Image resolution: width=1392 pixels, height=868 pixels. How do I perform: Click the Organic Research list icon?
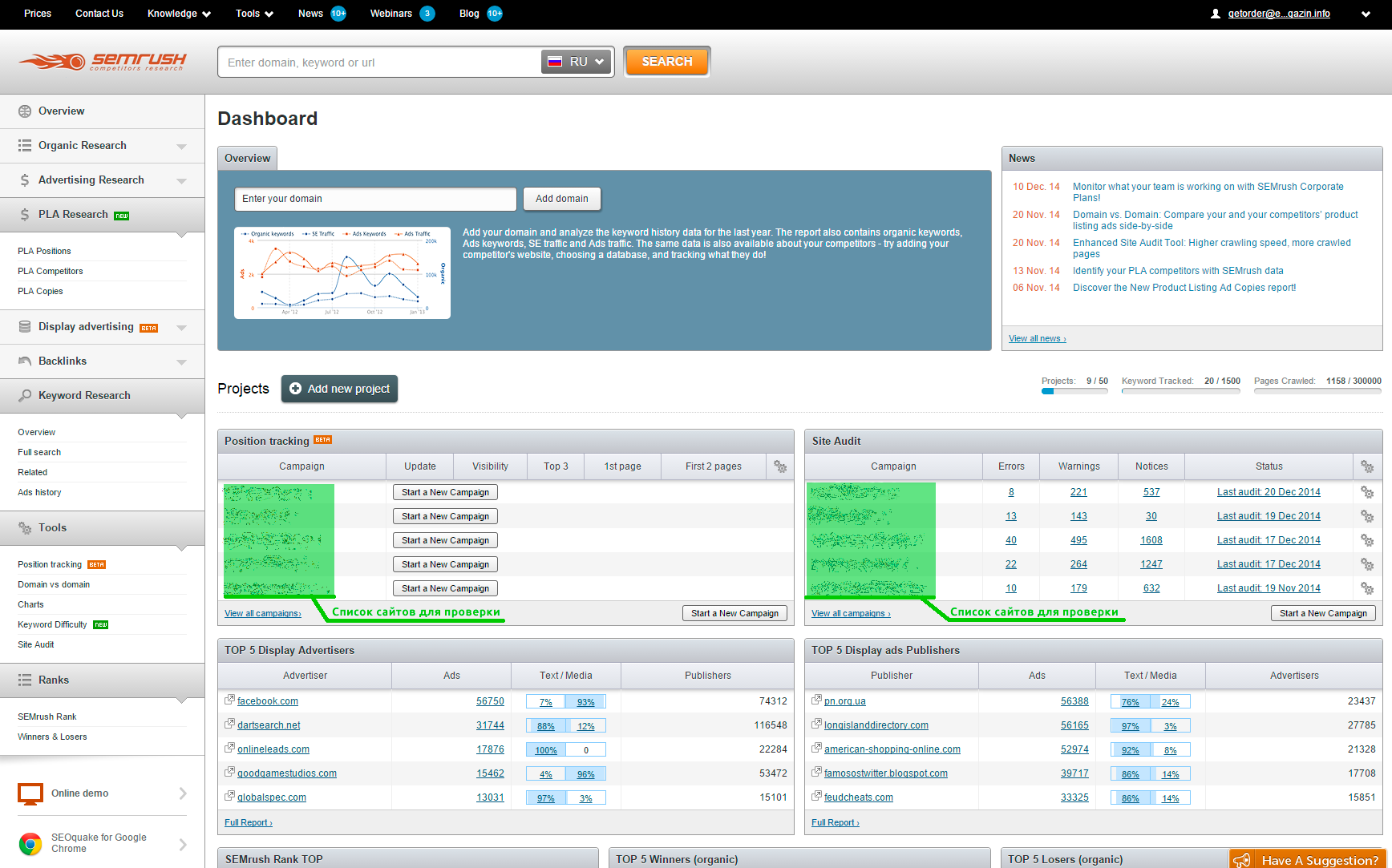tap(25, 146)
